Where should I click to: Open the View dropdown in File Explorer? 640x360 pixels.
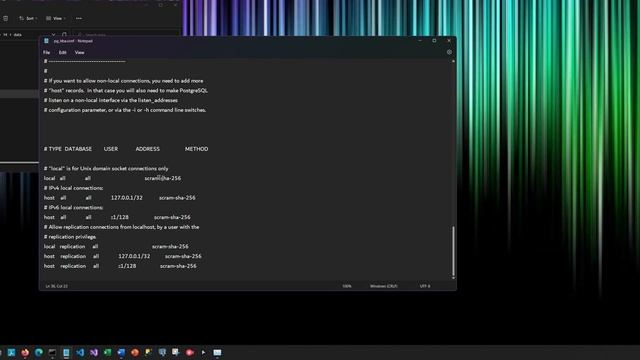point(56,18)
